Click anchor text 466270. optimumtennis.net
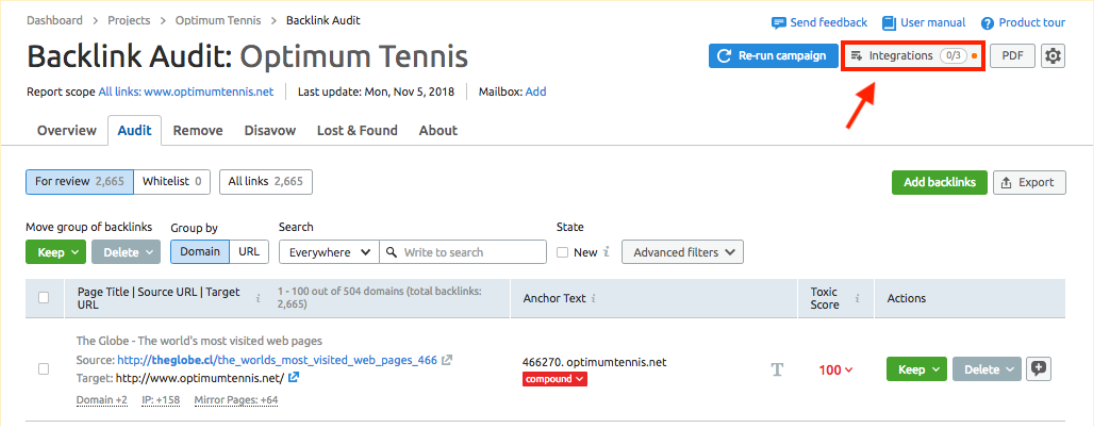Screen dimensions: 1094x426 pos(594,362)
